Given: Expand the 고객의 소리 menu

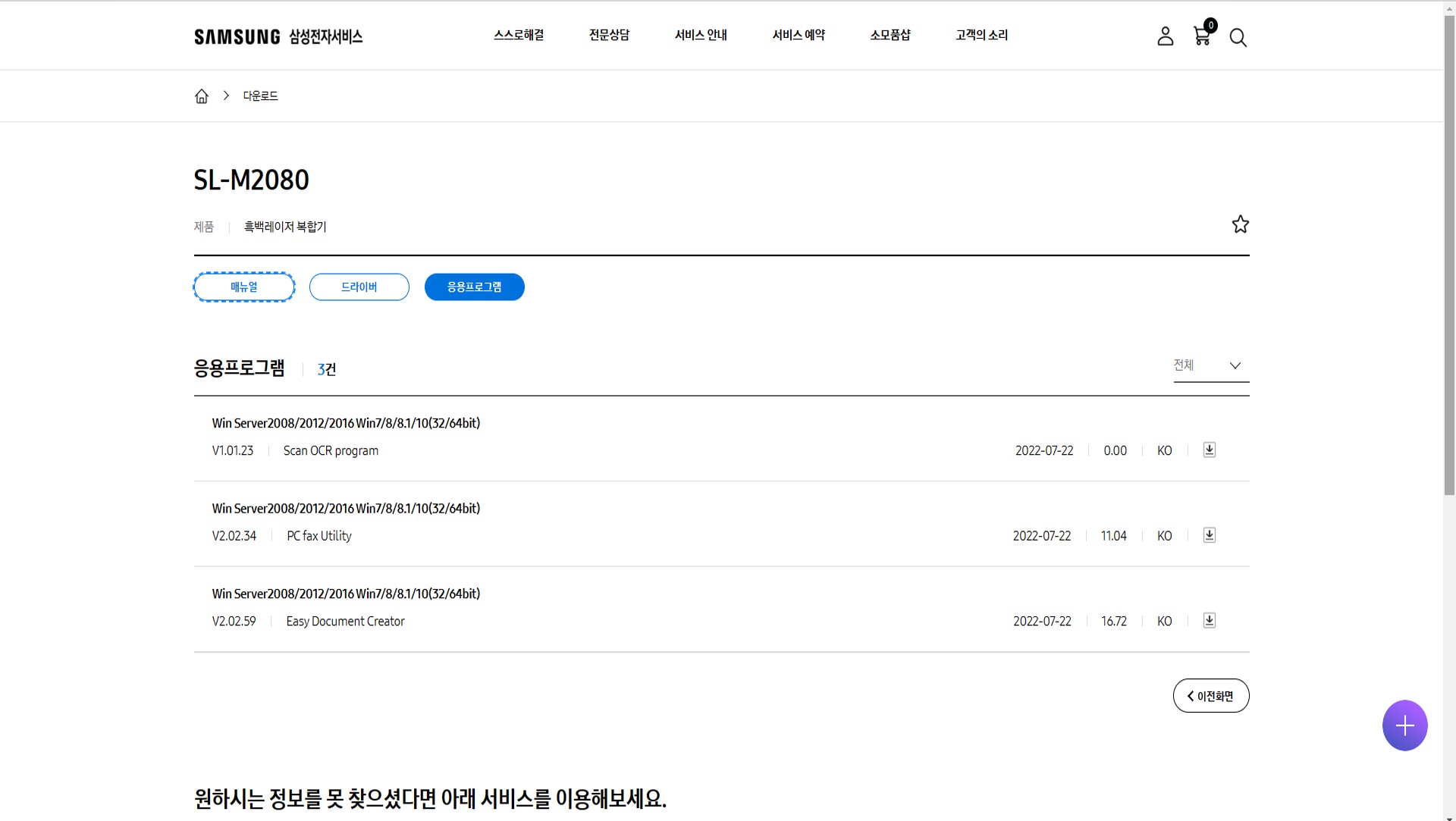Looking at the screenshot, I should click(981, 35).
